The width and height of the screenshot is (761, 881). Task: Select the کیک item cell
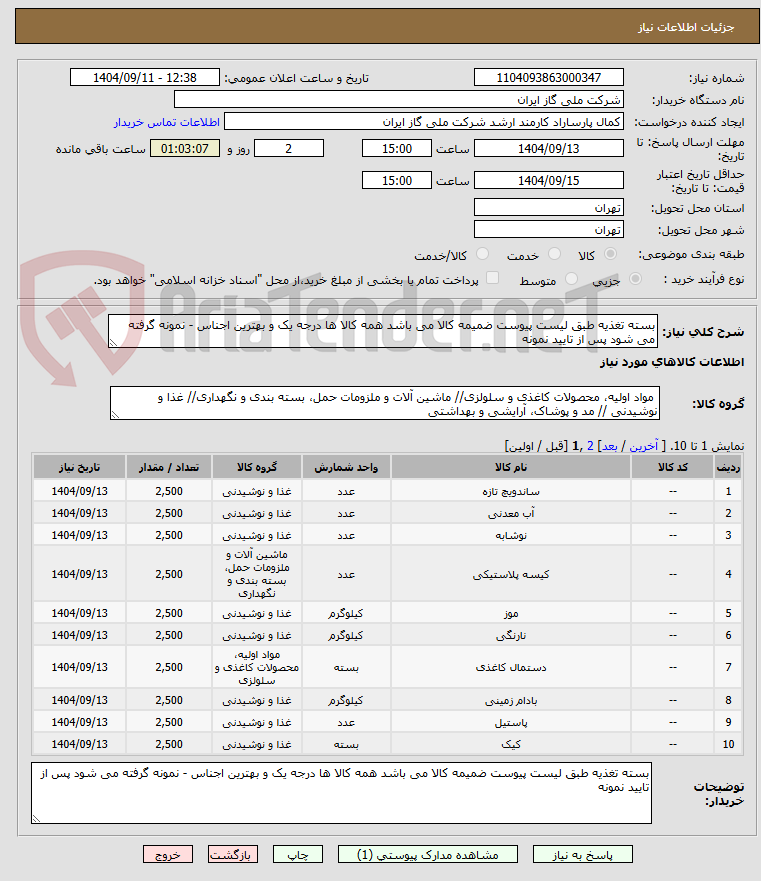511,744
